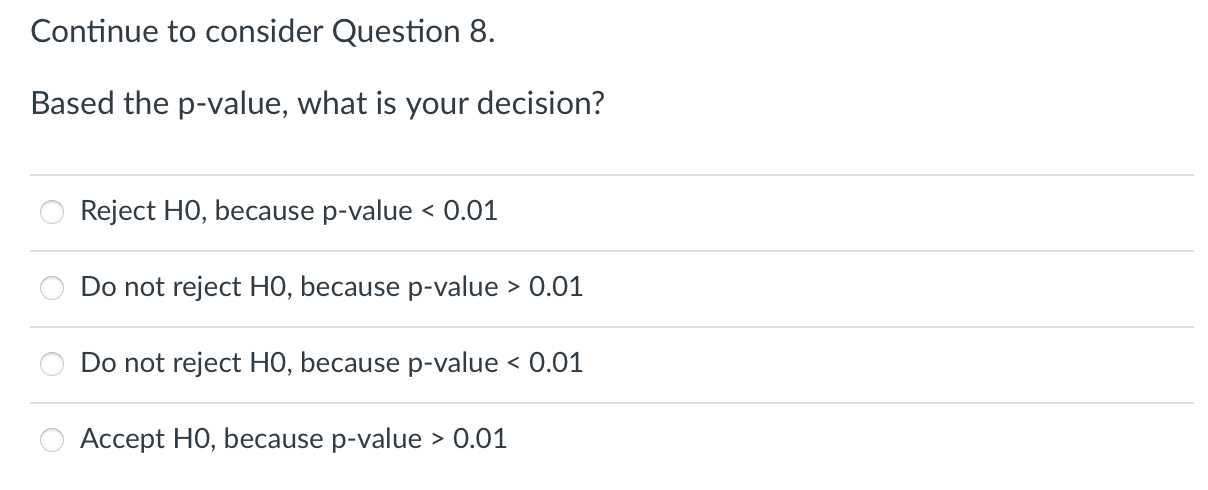Viewport: 1208px width, 490px height.
Task: Select the 'Reject H0, because p-value < 0.01' radio button
Action: pyautogui.click(x=52, y=212)
